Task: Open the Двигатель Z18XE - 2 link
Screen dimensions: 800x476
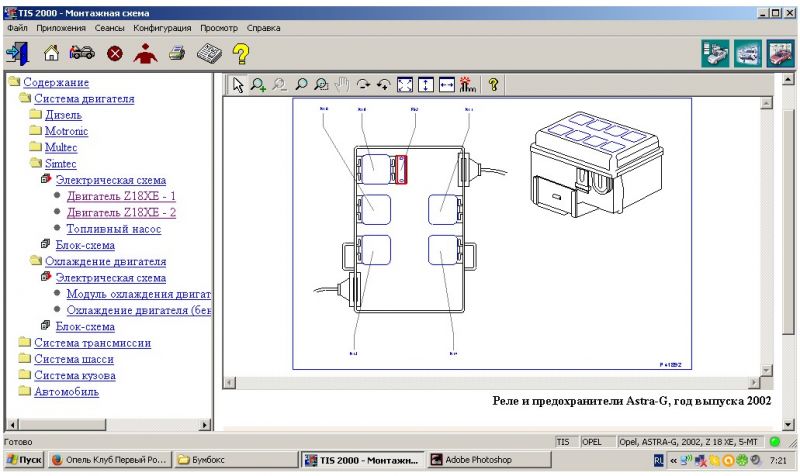Action: click(x=121, y=212)
